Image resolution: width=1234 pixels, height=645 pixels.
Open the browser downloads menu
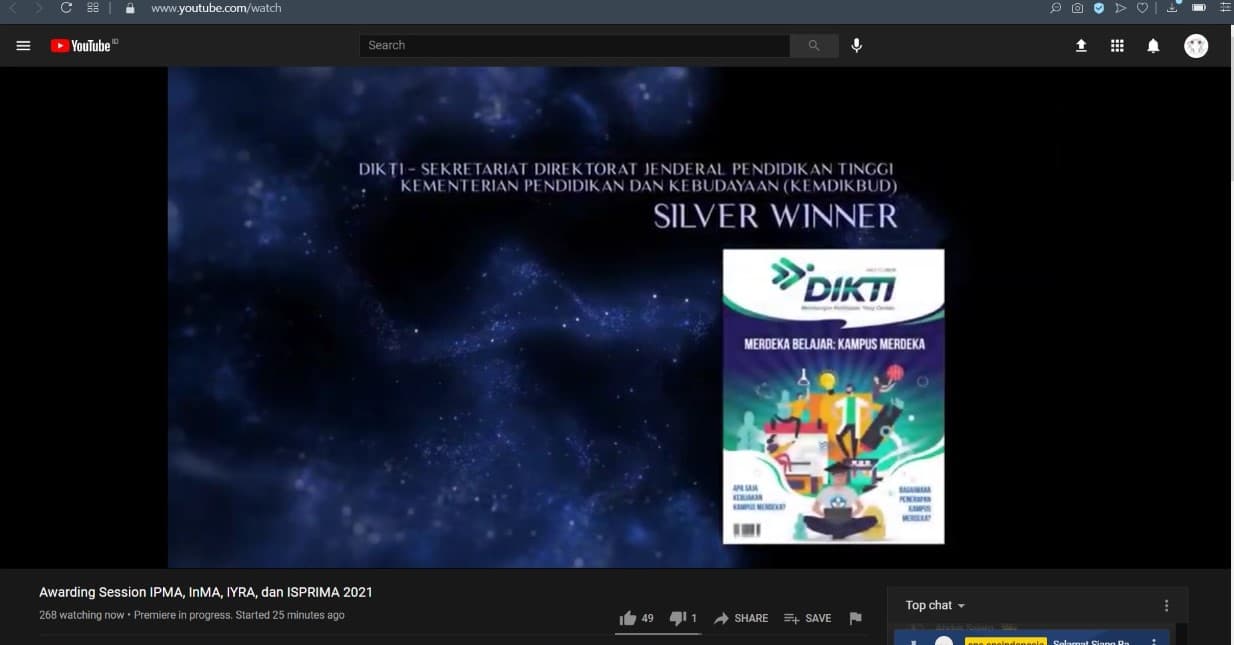(1172, 7)
